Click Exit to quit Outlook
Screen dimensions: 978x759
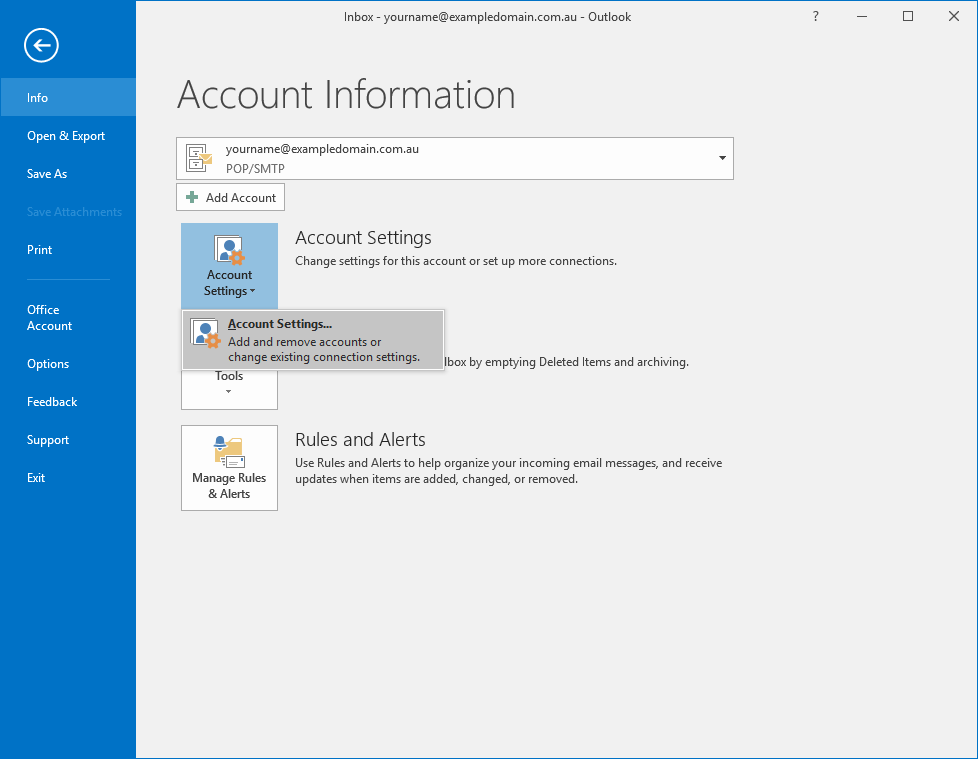pos(36,478)
